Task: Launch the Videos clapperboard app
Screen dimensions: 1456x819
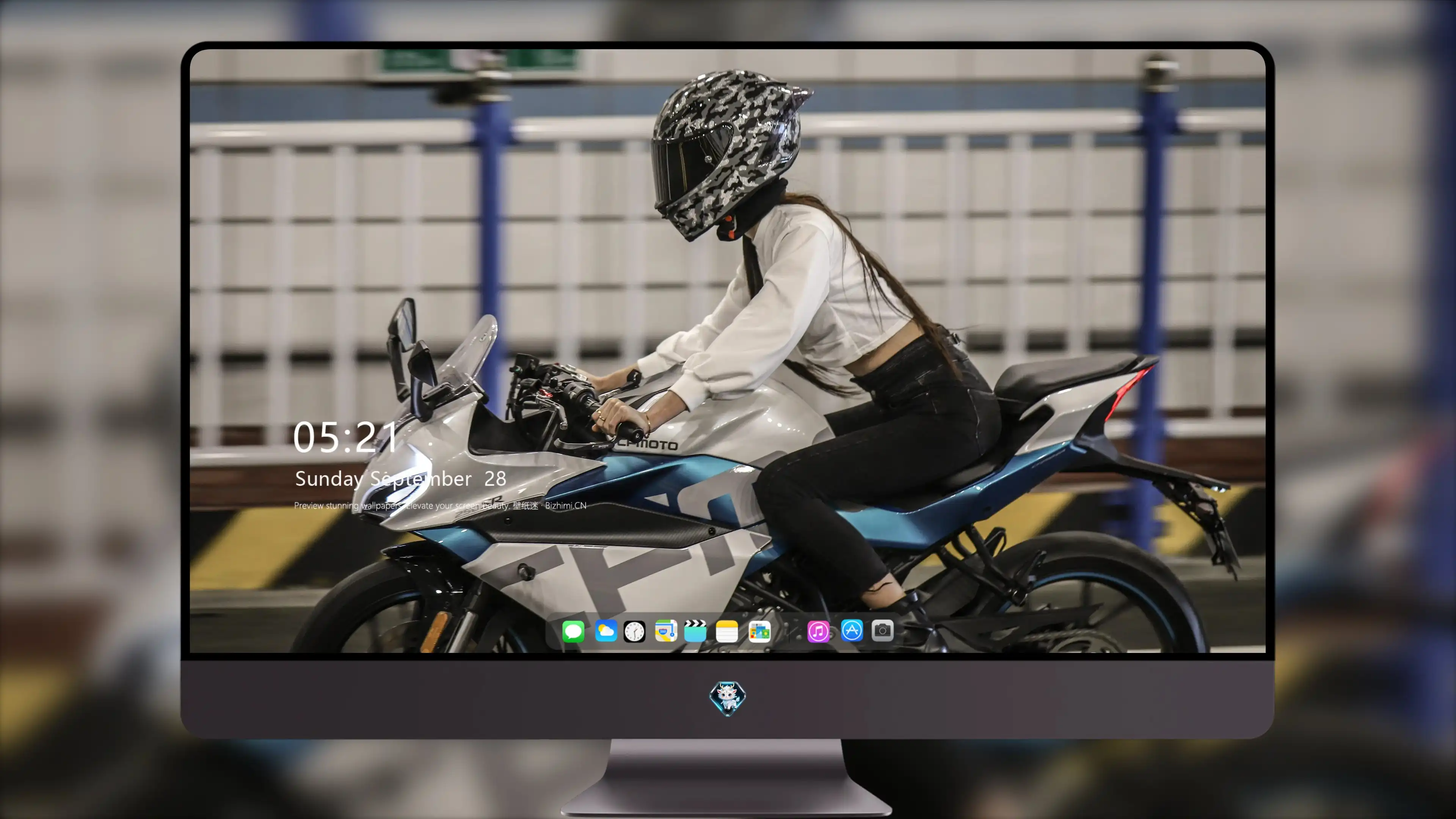Action: pos(695,631)
